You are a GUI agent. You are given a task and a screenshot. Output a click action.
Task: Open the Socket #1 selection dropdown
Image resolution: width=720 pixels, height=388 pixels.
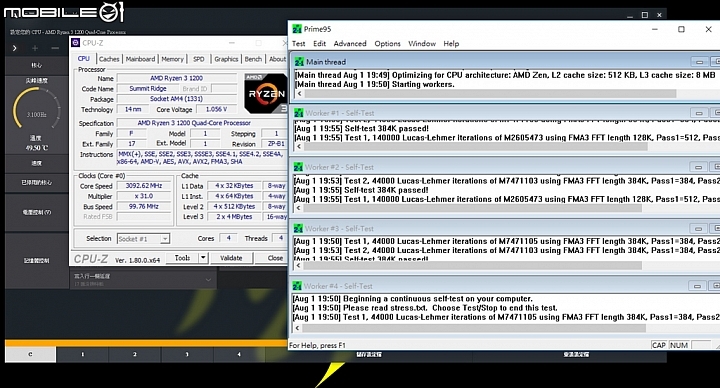pyautogui.click(x=143, y=239)
